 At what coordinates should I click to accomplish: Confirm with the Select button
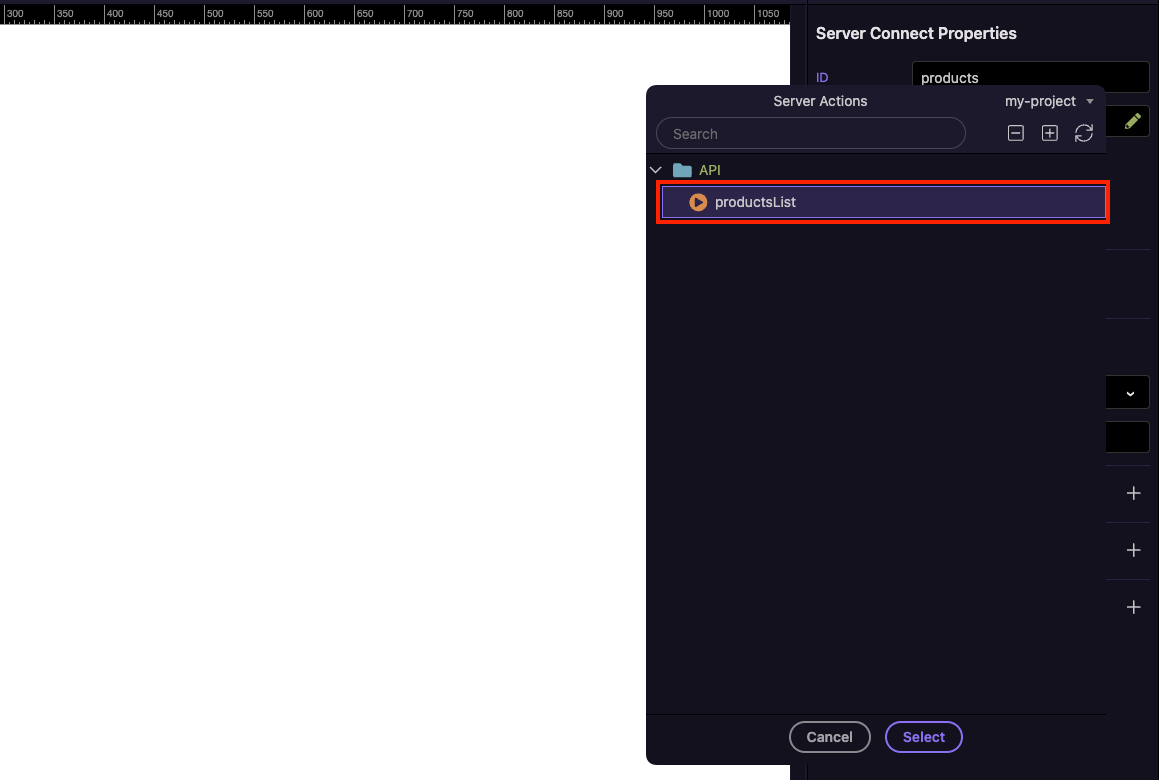coord(923,737)
